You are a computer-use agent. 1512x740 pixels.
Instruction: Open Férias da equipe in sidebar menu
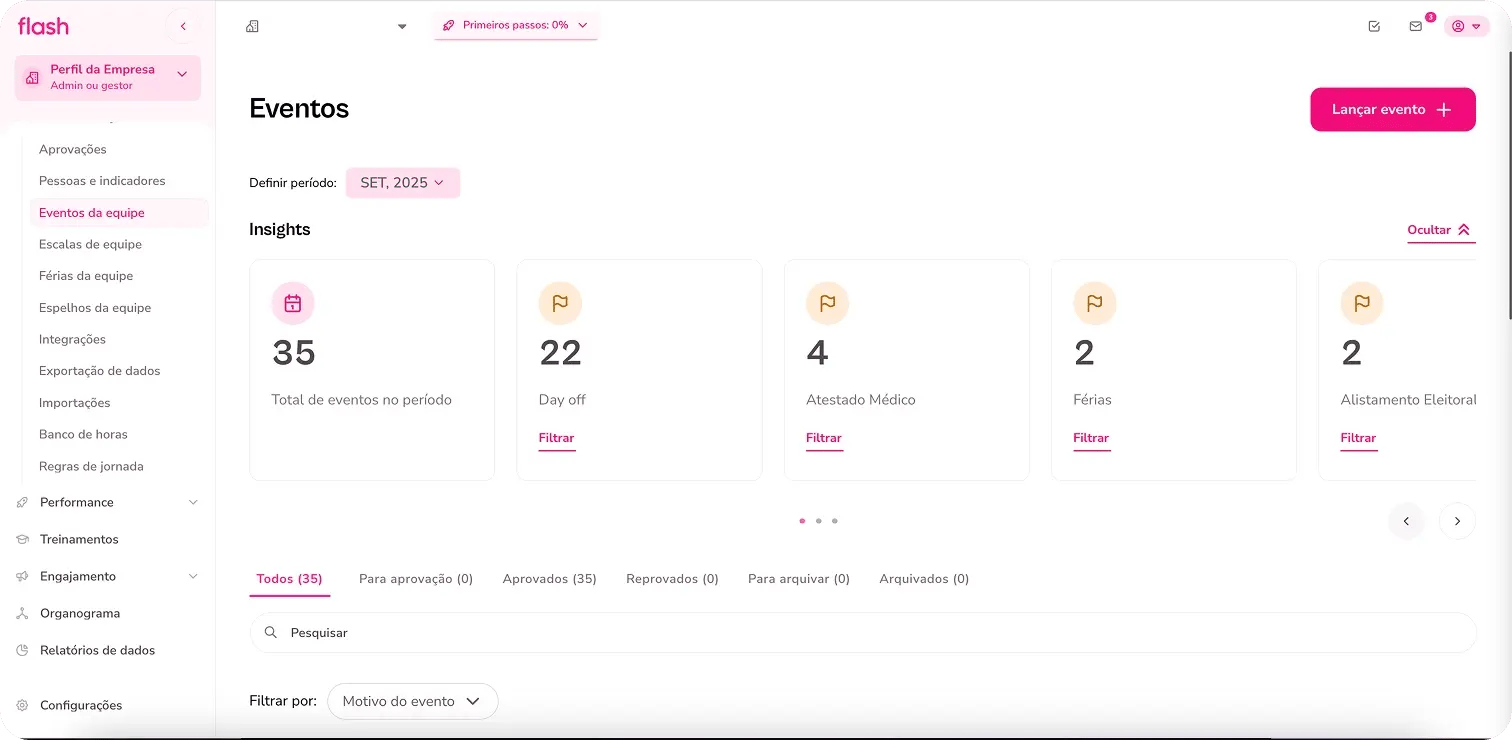point(86,276)
